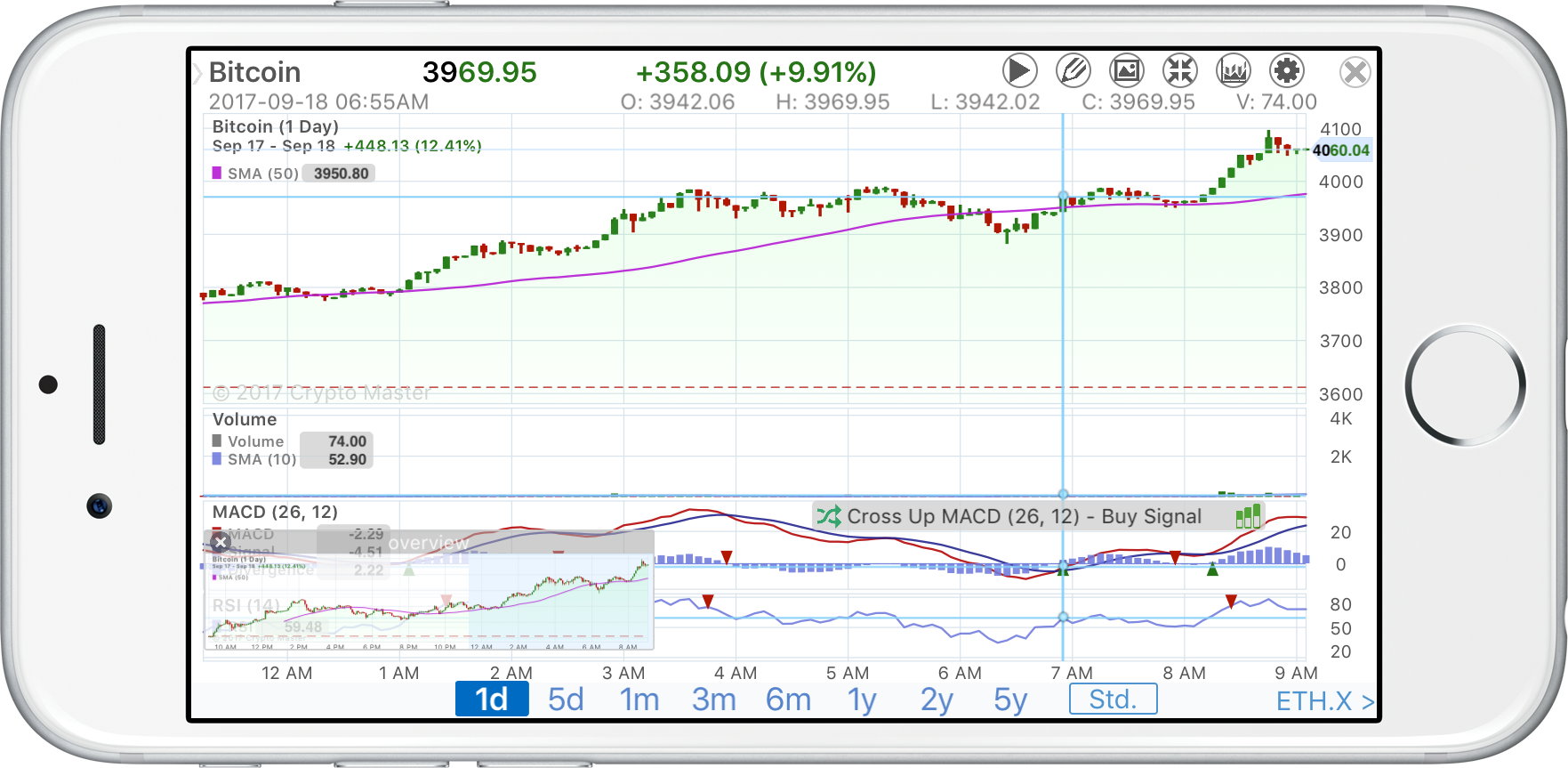Click the price change +358.09 (+9.91%)
The width and height of the screenshot is (1568, 768).
[756, 72]
